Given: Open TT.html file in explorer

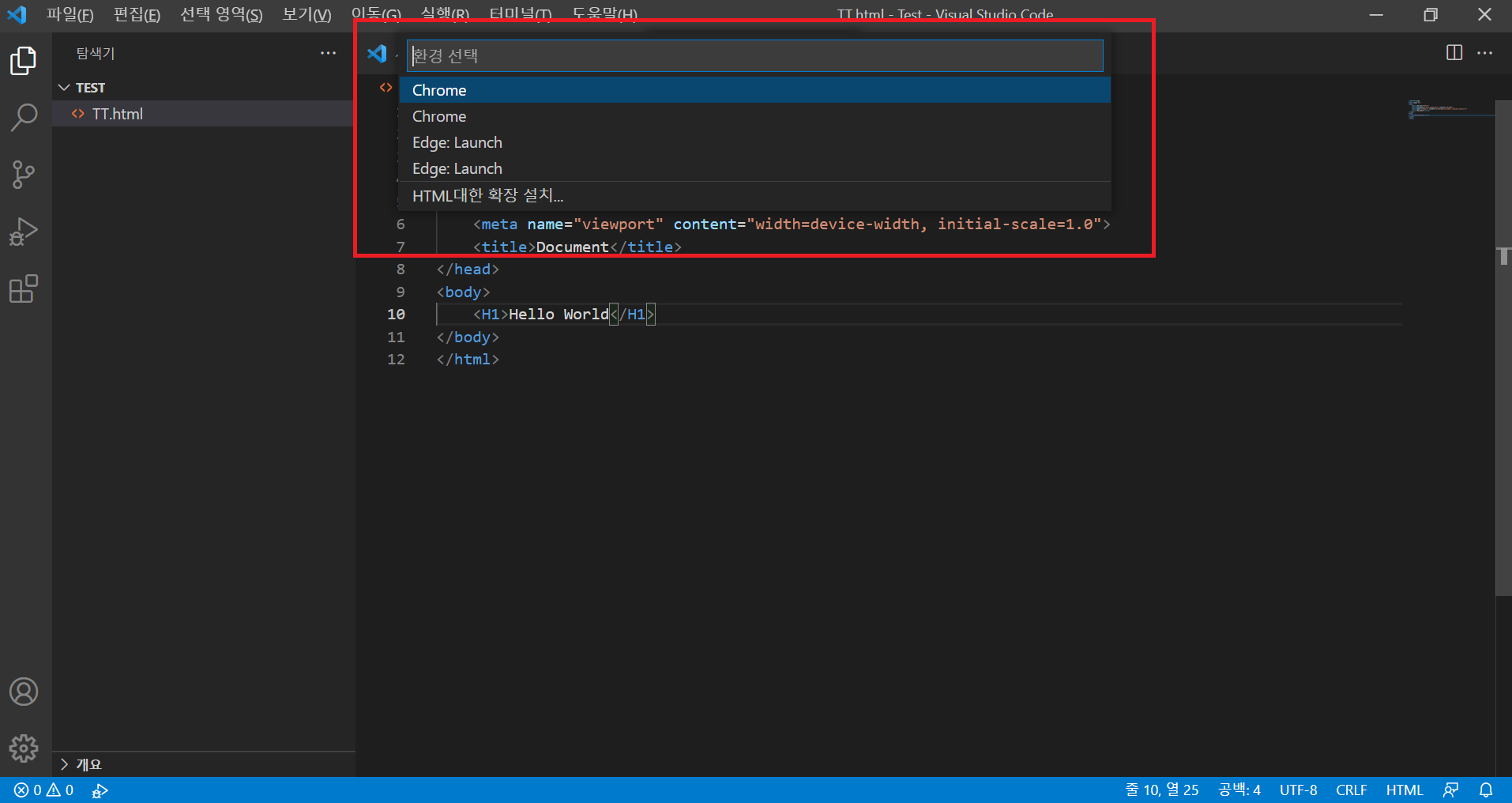Looking at the screenshot, I should (204, 114).
